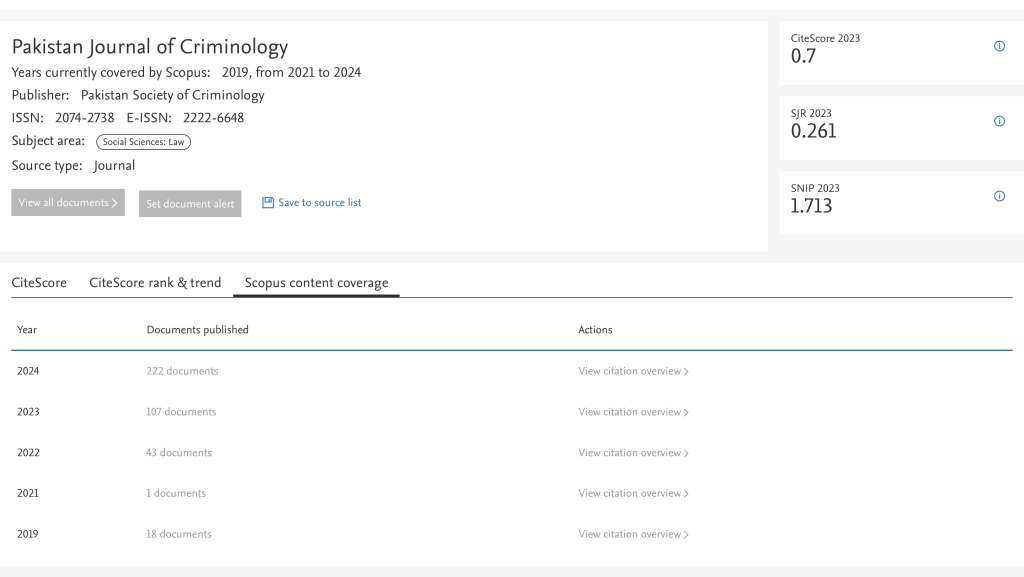This screenshot has width=1024, height=577.
Task: Click the 18 documents link for 2019
Action: coord(179,534)
